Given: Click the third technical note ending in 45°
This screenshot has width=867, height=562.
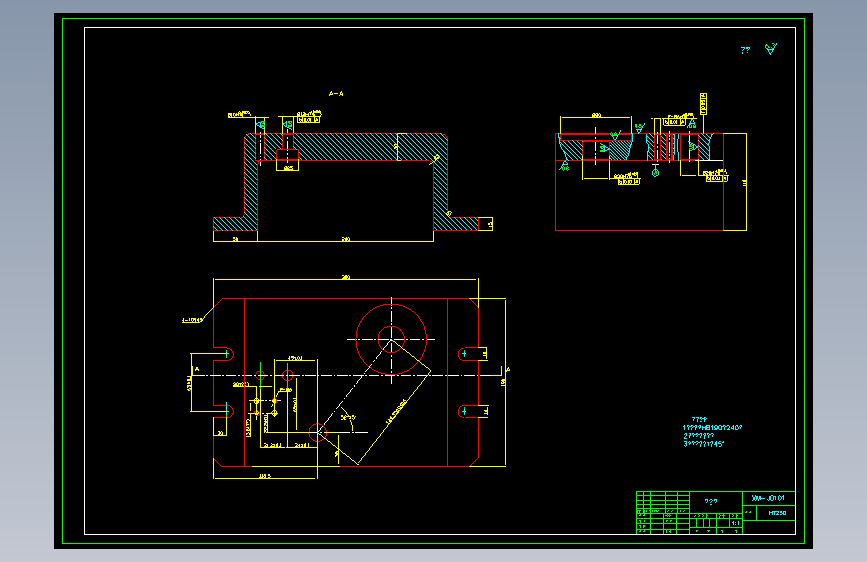Looking at the screenshot, I should click(x=703, y=444).
